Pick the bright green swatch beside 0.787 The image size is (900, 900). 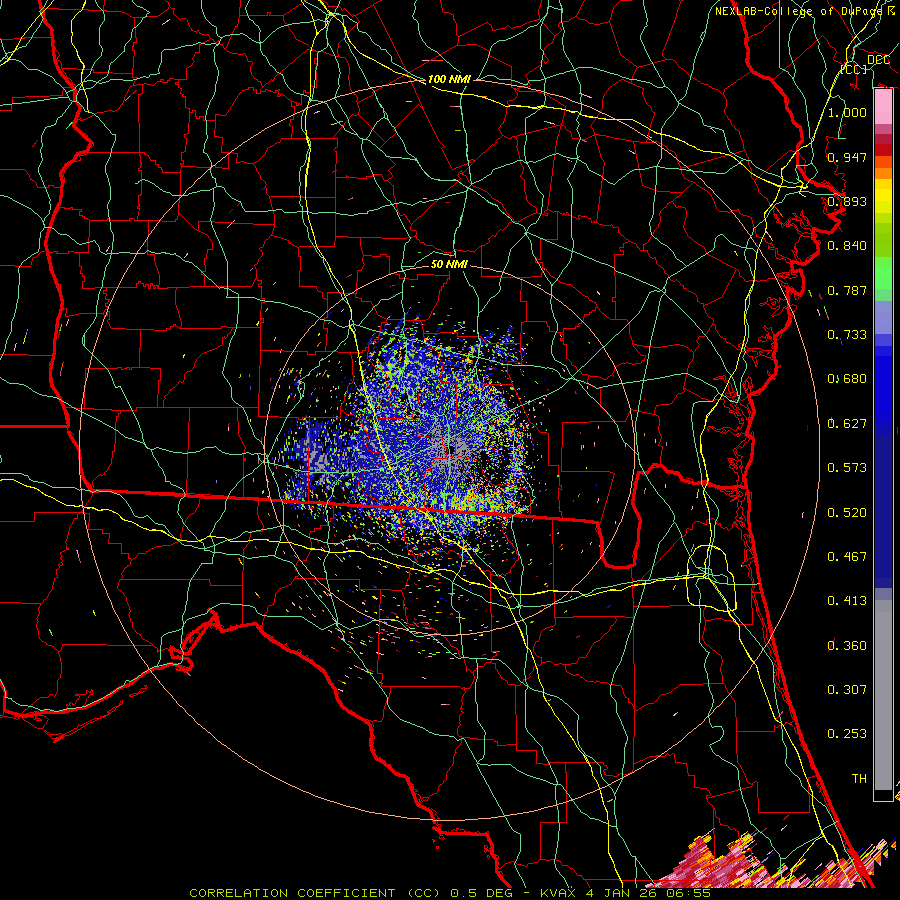click(883, 277)
